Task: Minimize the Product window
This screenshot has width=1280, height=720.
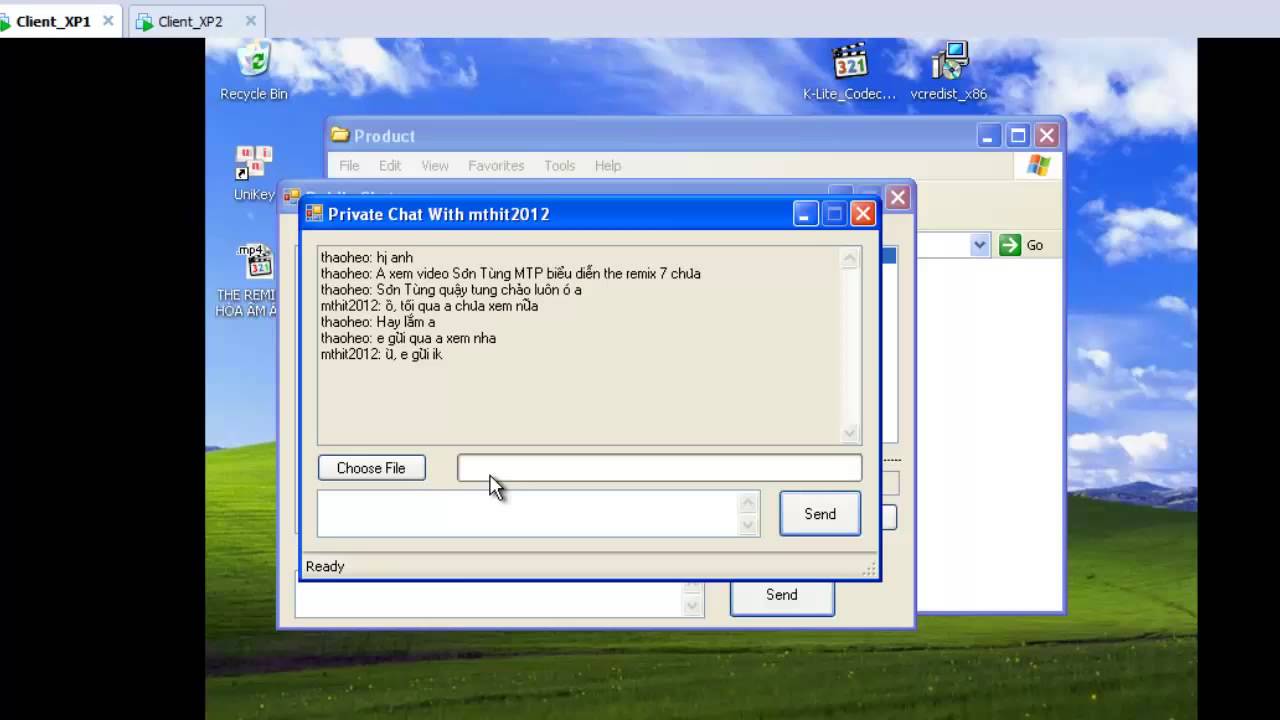Action: (989, 135)
